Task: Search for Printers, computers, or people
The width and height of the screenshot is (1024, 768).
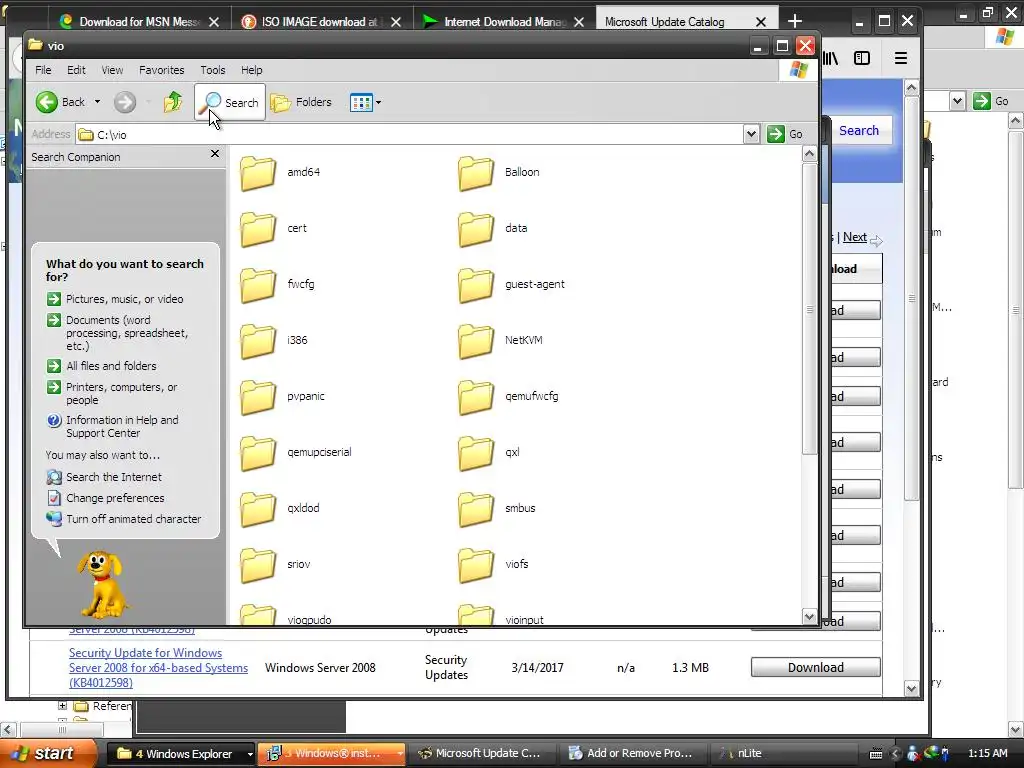Action: [x=113, y=393]
